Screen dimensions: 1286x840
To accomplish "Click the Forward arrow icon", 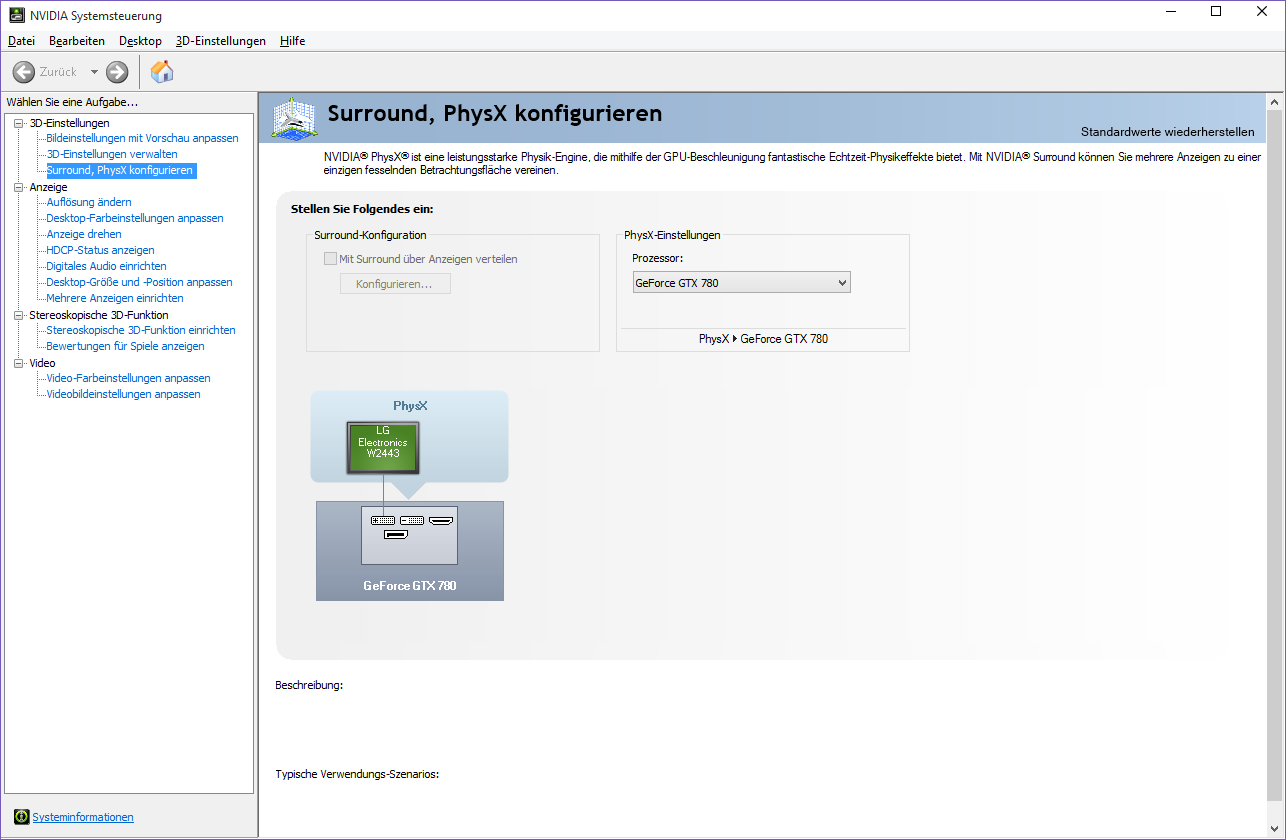I will (x=117, y=72).
